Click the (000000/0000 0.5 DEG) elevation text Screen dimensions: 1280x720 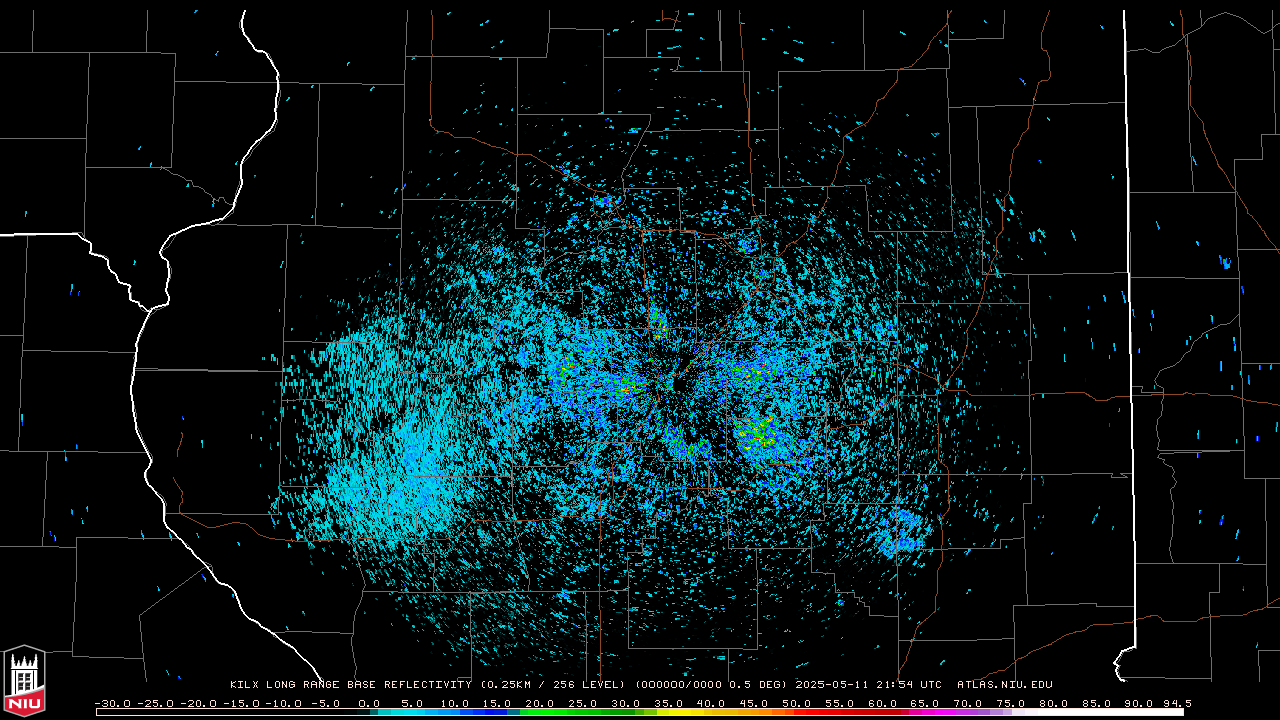pos(712,685)
